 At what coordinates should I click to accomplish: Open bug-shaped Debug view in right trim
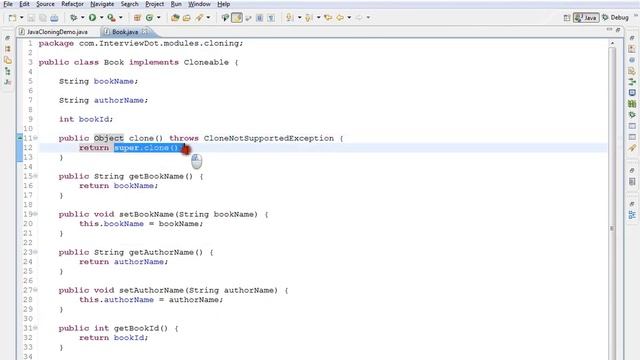(632, 115)
